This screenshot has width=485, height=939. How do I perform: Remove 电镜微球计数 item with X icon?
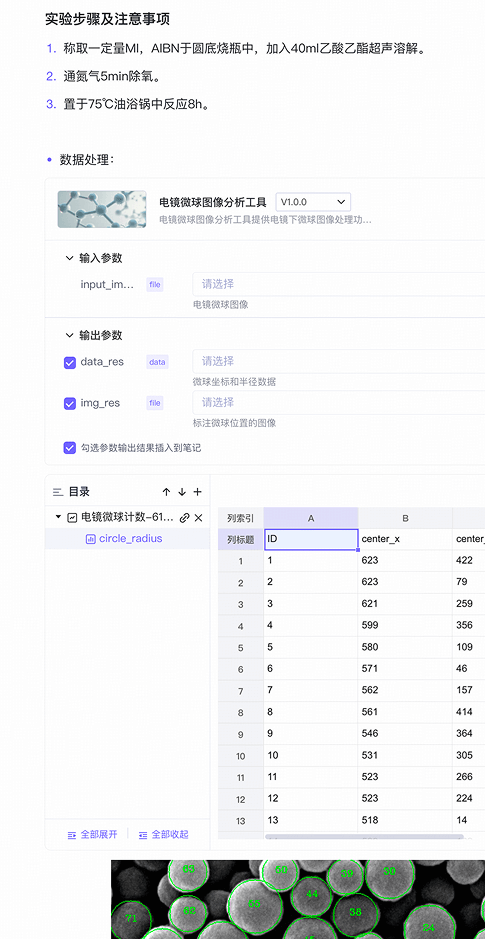pos(199,517)
